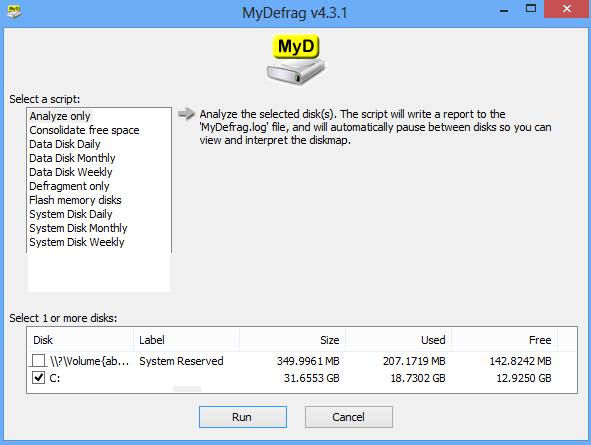Pick the Data Disk Weekly script
Image resolution: width=591 pixels, height=445 pixels.
(x=71, y=172)
